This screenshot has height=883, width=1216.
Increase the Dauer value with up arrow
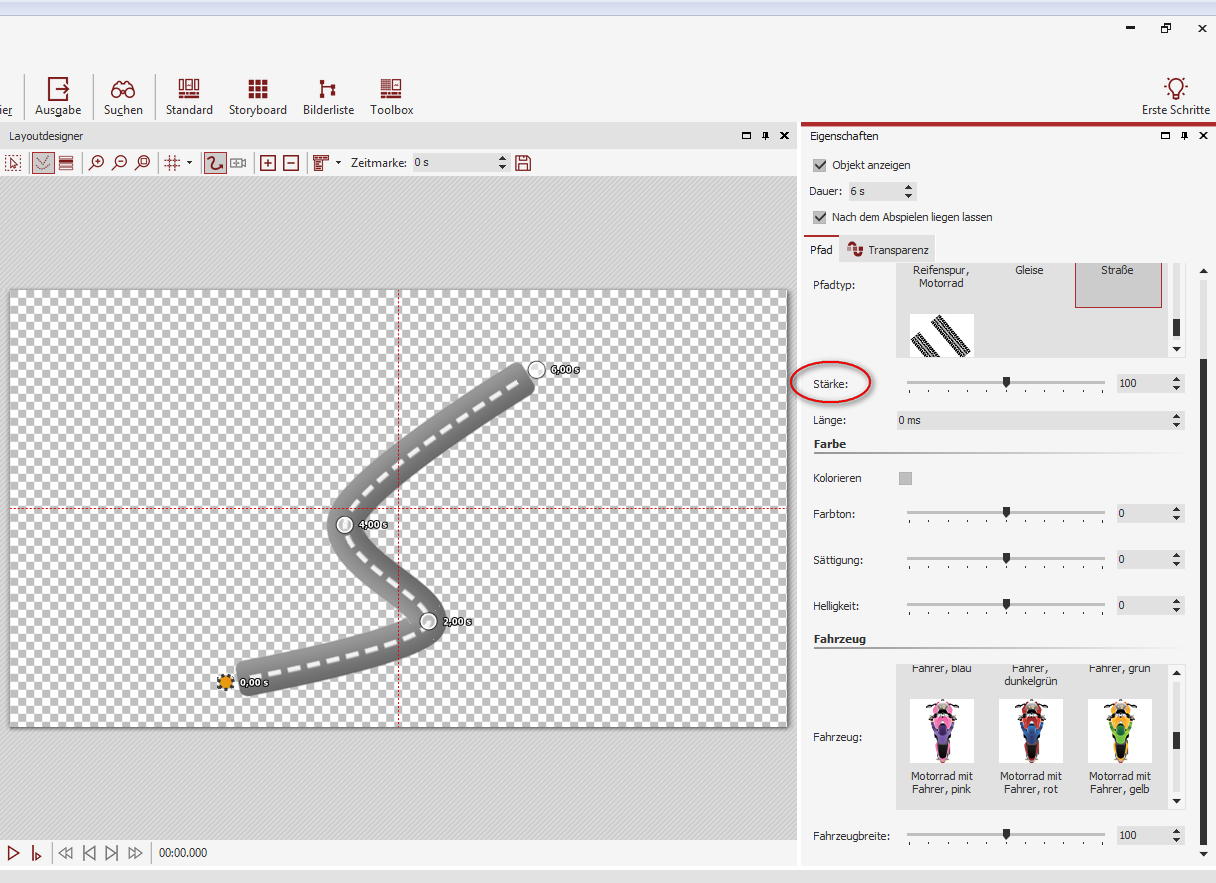(908, 187)
